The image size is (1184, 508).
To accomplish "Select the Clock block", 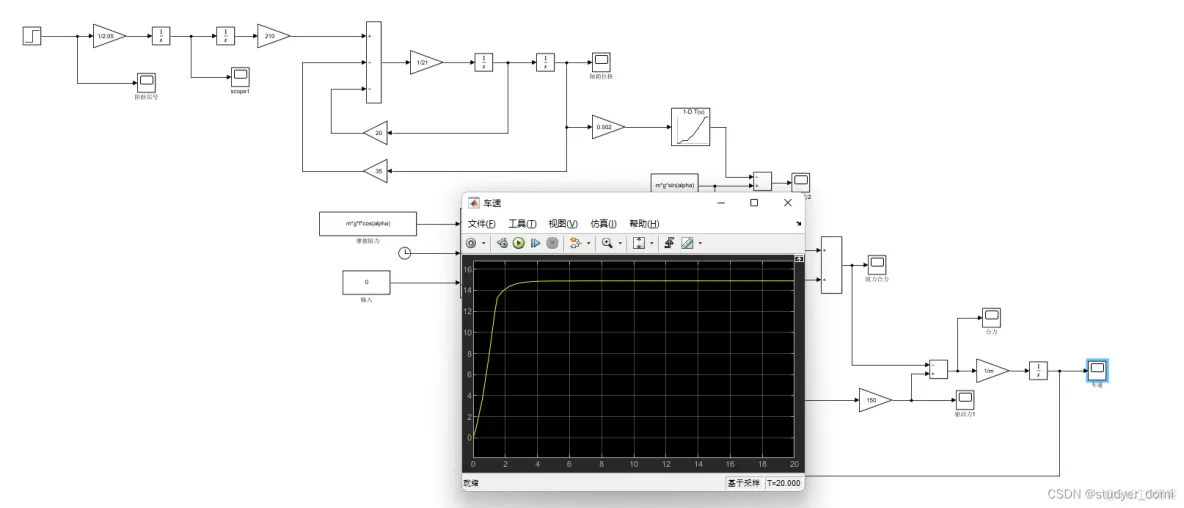I will click(x=405, y=253).
